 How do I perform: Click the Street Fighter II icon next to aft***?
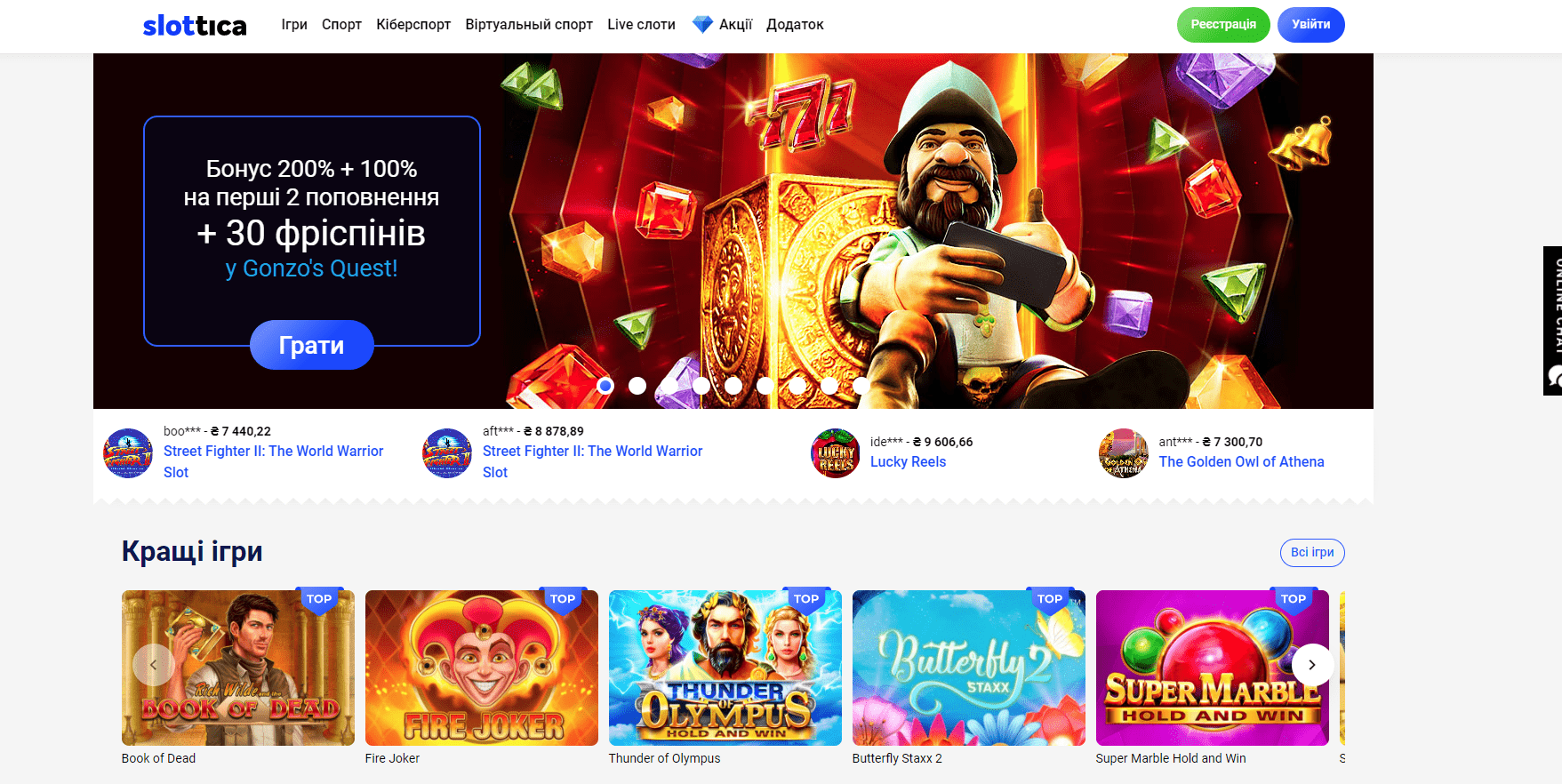coord(447,453)
